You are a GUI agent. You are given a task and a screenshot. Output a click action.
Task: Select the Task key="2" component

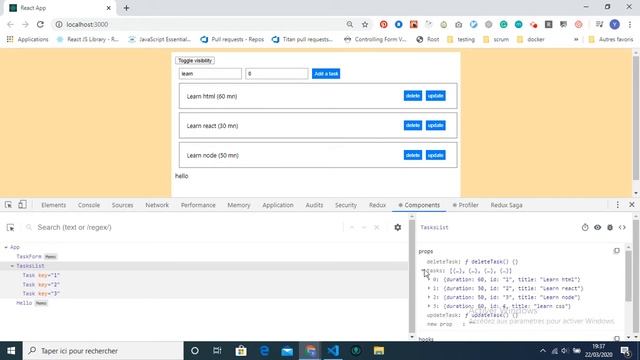click(41, 284)
